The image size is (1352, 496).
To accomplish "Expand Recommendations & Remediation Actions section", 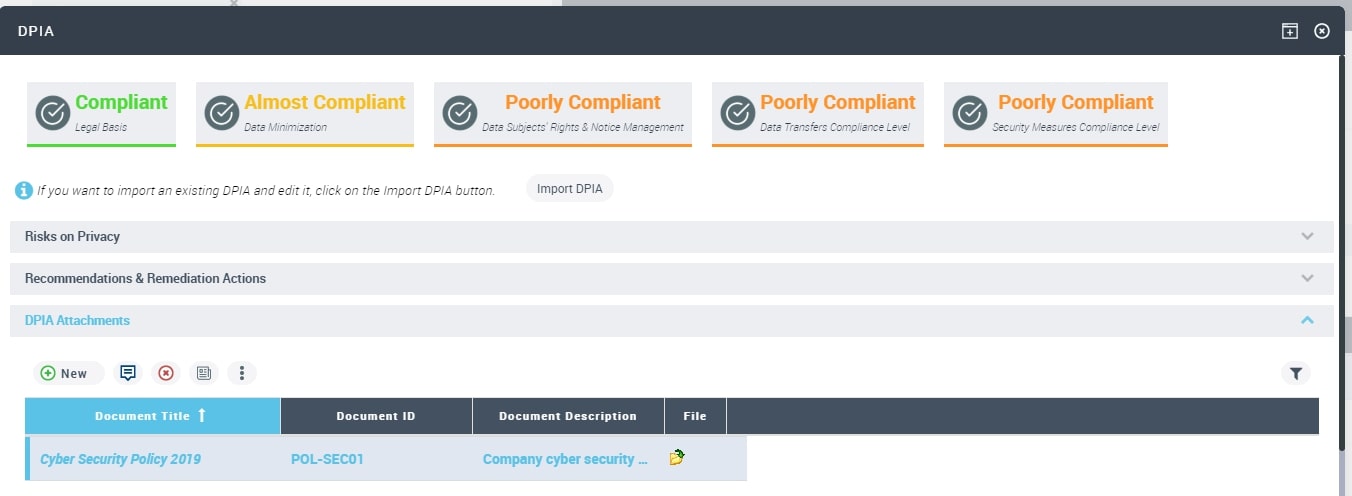I will (x=1306, y=279).
